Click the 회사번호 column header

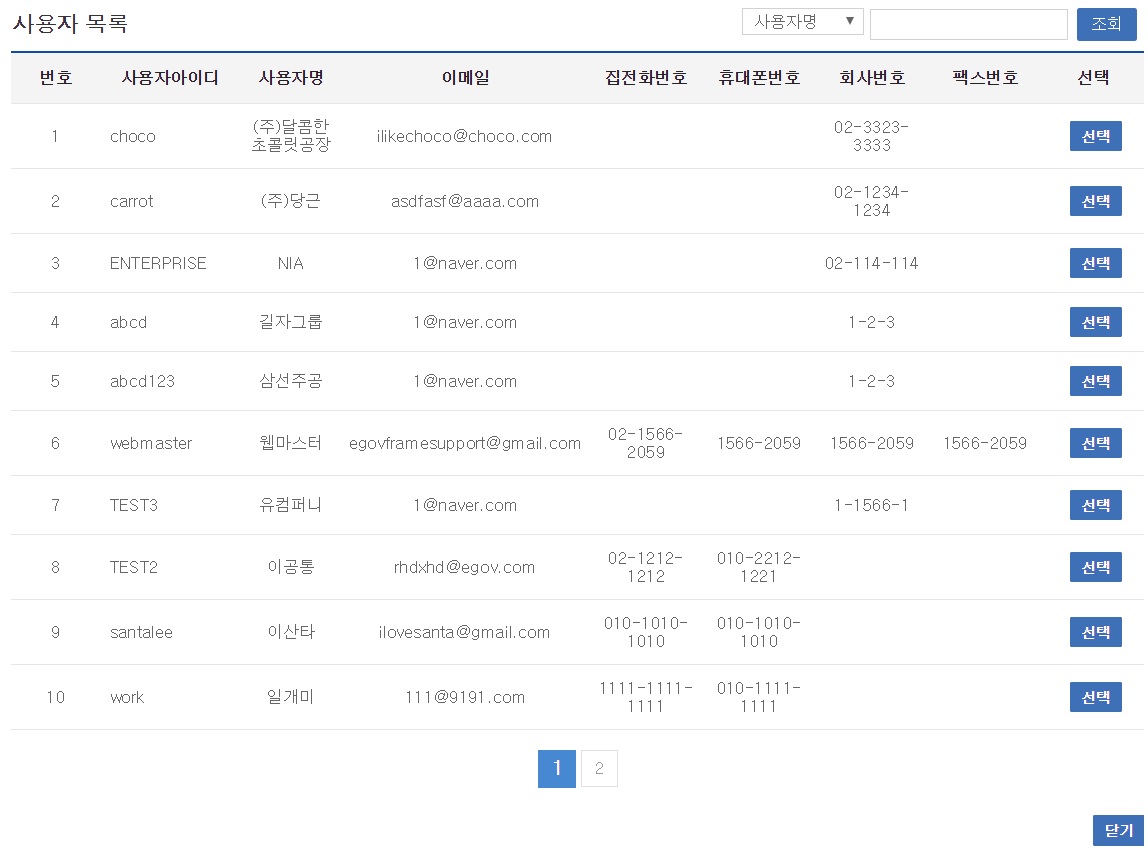872,78
